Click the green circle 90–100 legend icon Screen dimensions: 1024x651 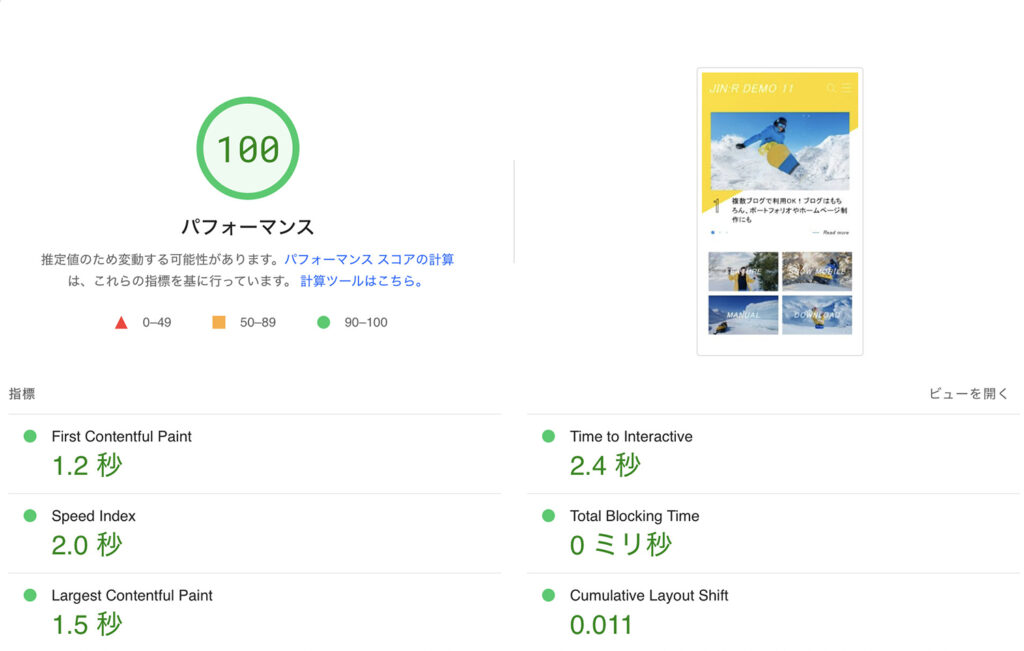(x=324, y=322)
